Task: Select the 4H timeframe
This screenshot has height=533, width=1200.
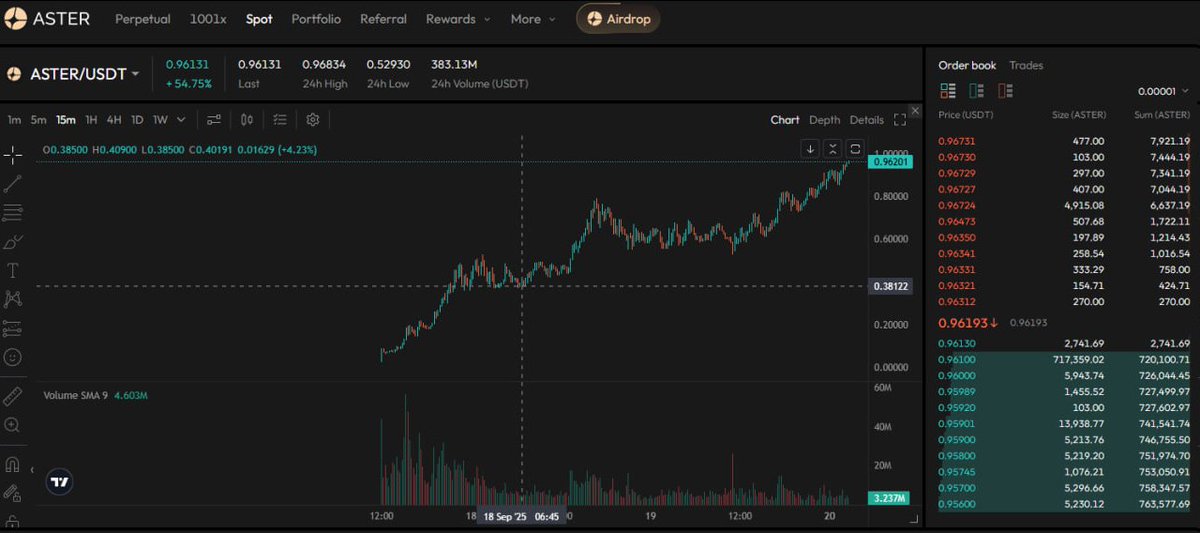Action: pyautogui.click(x=114, y=120)
